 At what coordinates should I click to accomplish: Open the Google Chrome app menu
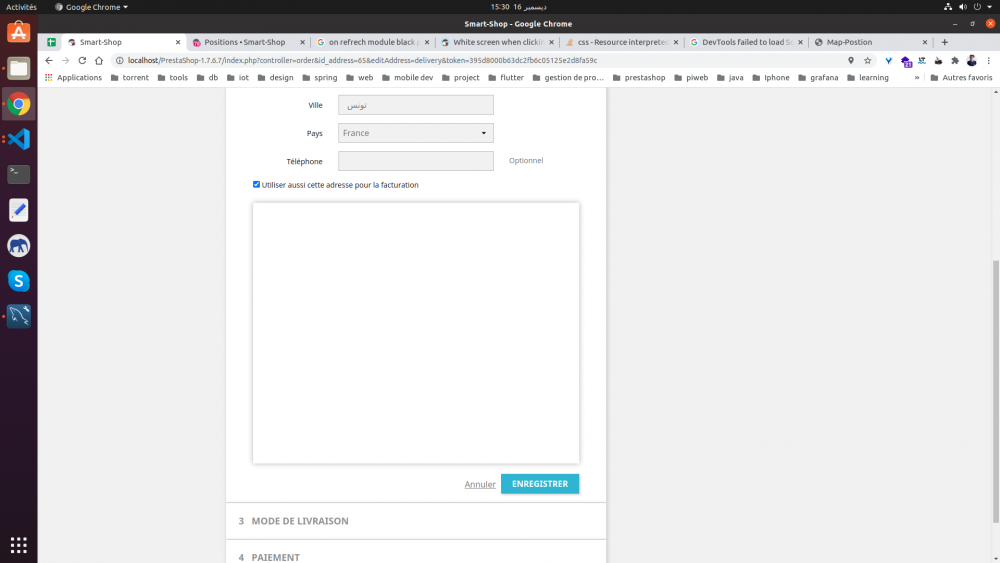(x=91, y=7)
